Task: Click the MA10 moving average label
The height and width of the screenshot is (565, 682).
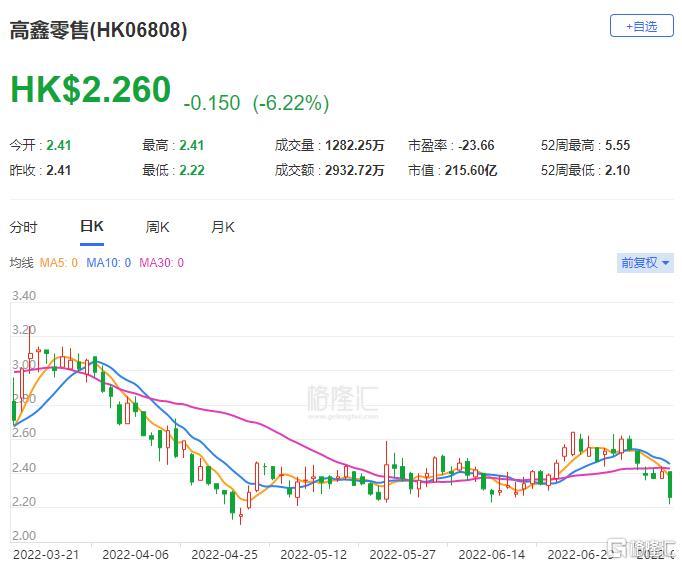Action: 108,263
